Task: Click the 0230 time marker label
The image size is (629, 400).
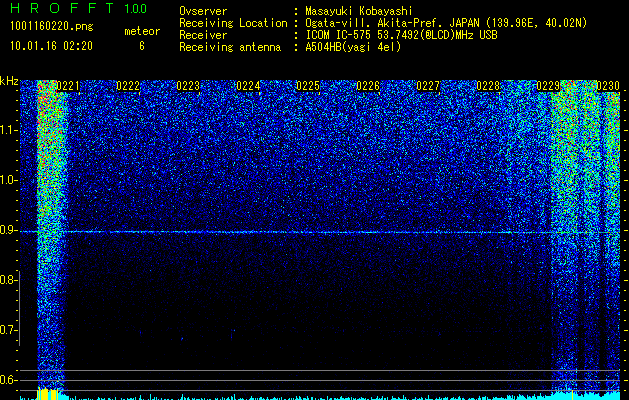Action: (x=608, y=86)
